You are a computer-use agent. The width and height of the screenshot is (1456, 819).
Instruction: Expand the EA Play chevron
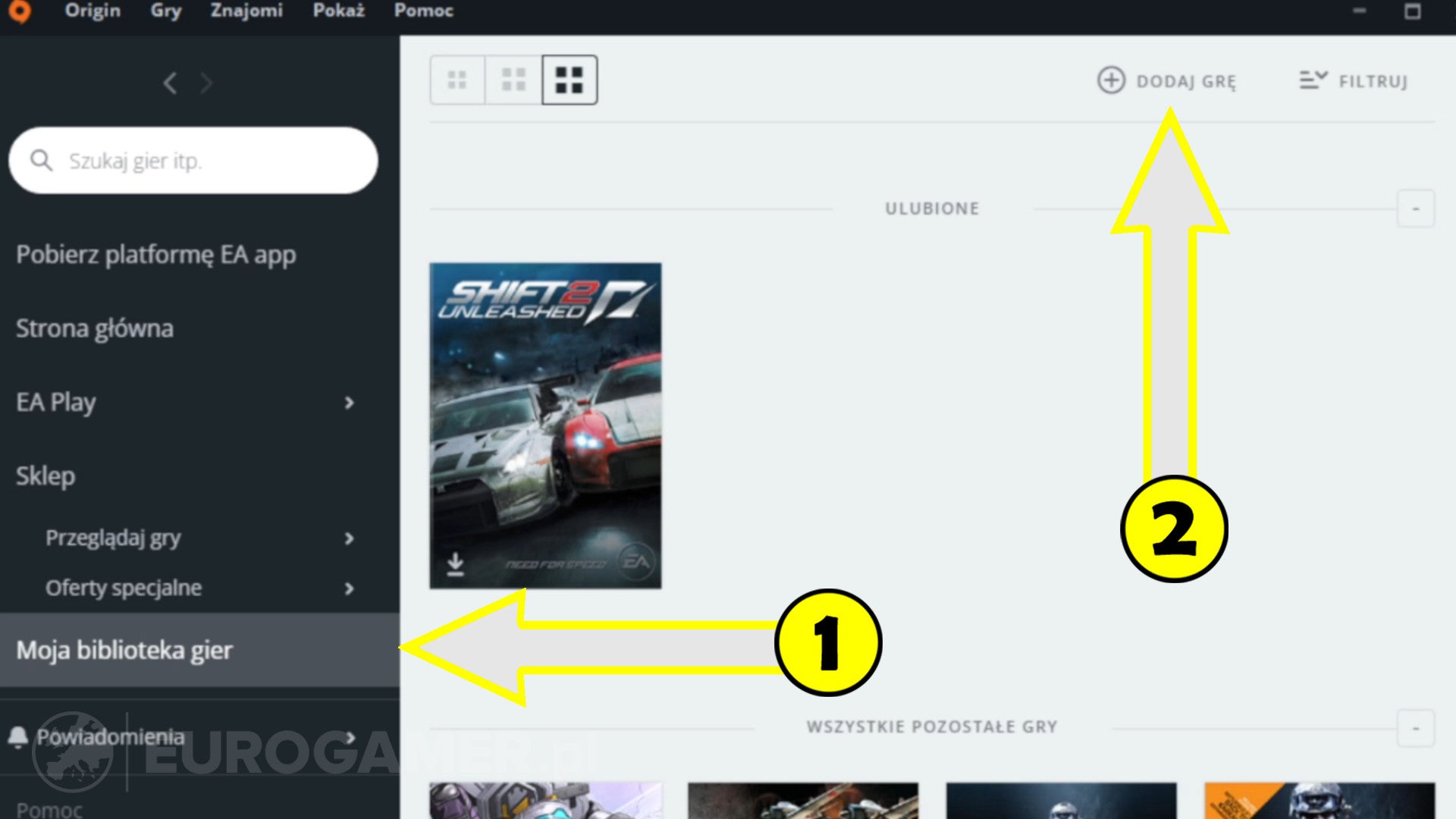[349, 403]
